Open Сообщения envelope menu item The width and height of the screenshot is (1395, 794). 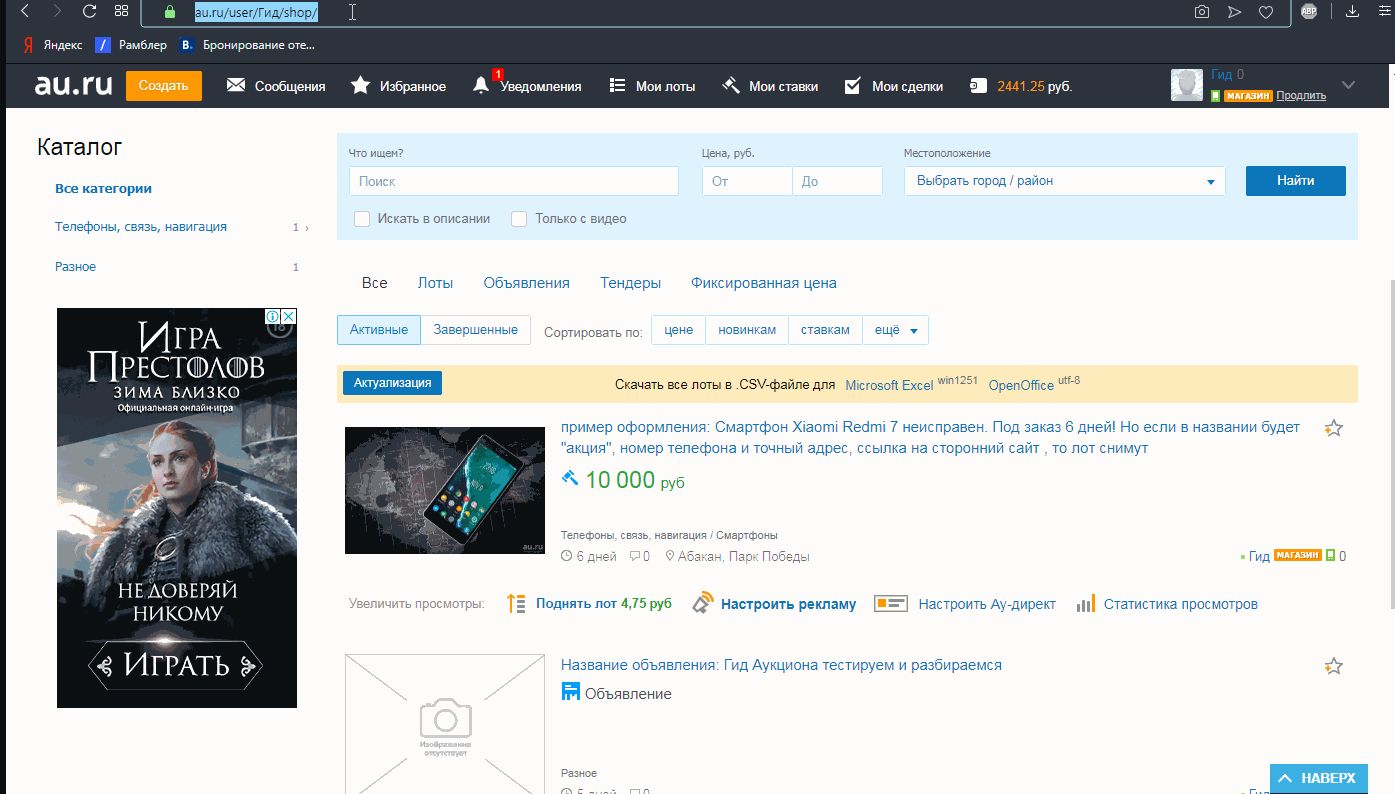(x=276, y=86)
